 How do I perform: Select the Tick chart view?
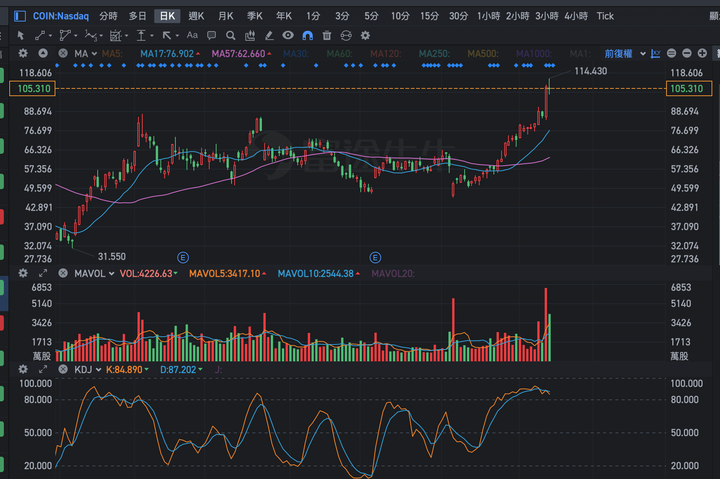click(x=605, y=16)
